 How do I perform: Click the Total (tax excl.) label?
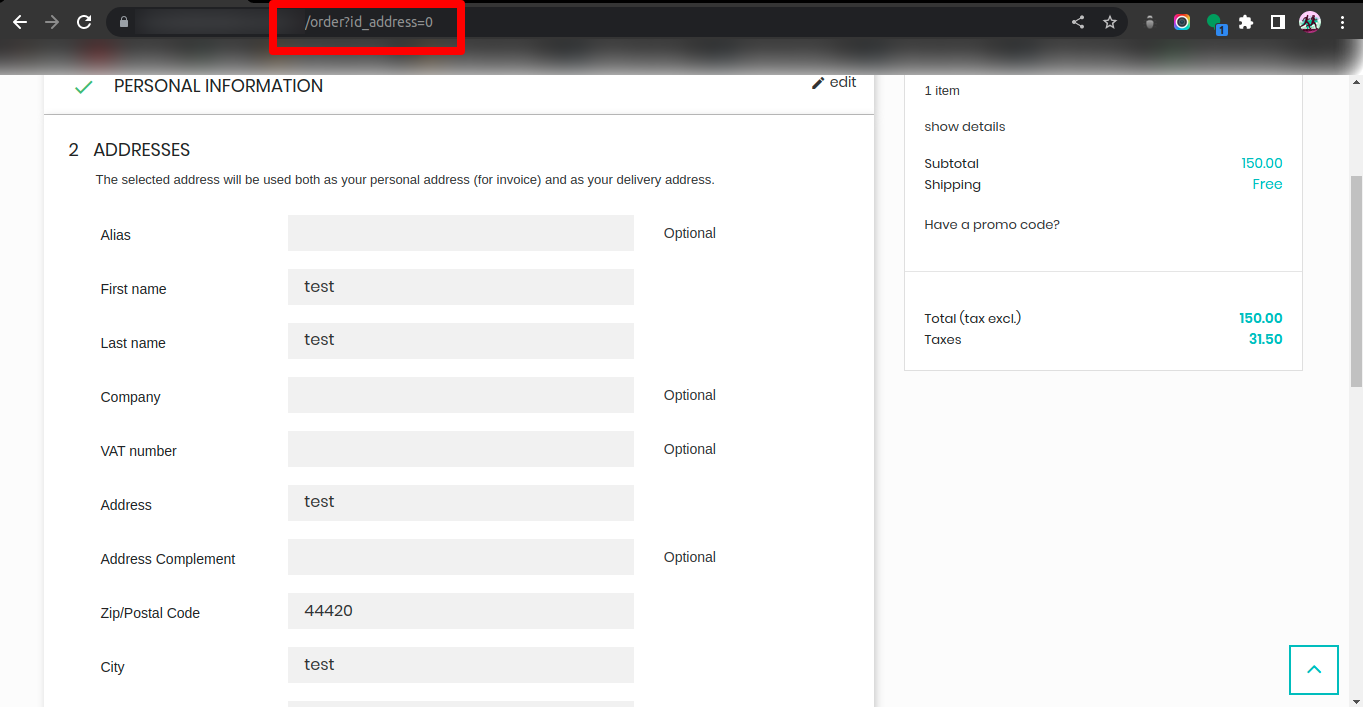coord(973,318)
